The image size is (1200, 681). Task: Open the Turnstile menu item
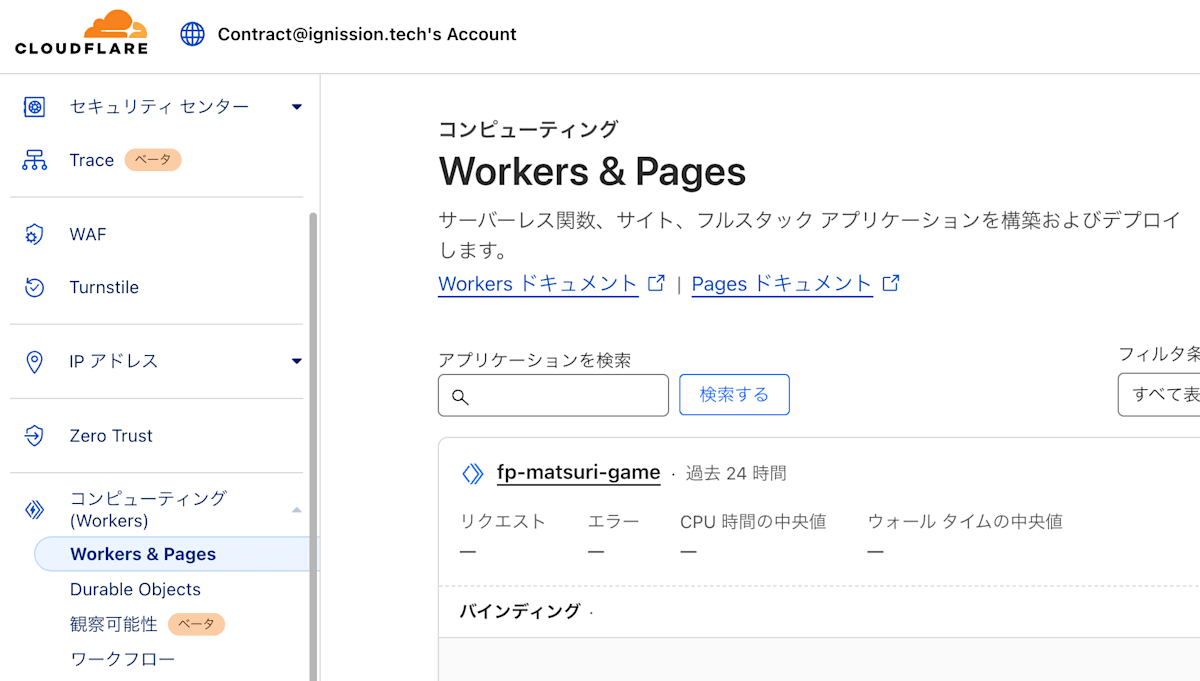tap(104, 287)
